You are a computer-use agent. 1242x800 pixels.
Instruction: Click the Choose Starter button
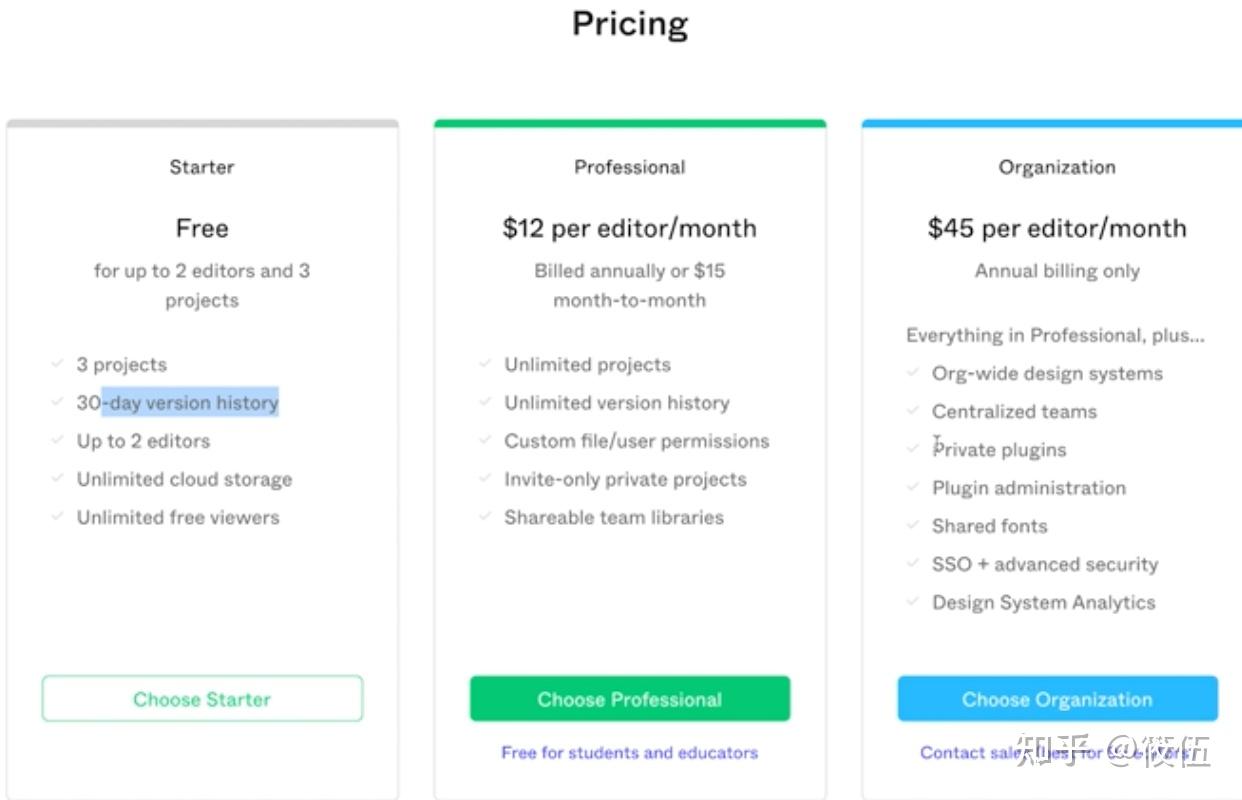point(202,699)
